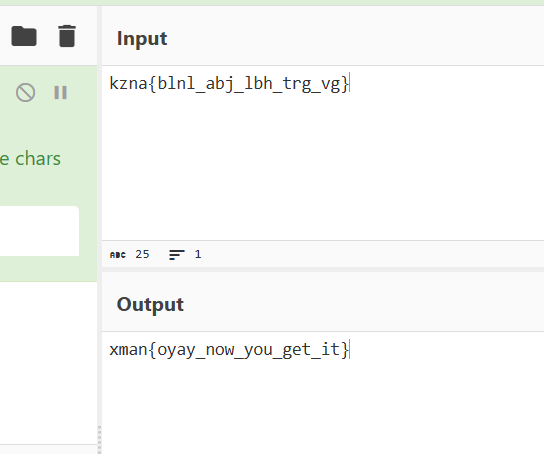Click the Output pane heading
Screen dimensions: 544x454
point(150,305)
